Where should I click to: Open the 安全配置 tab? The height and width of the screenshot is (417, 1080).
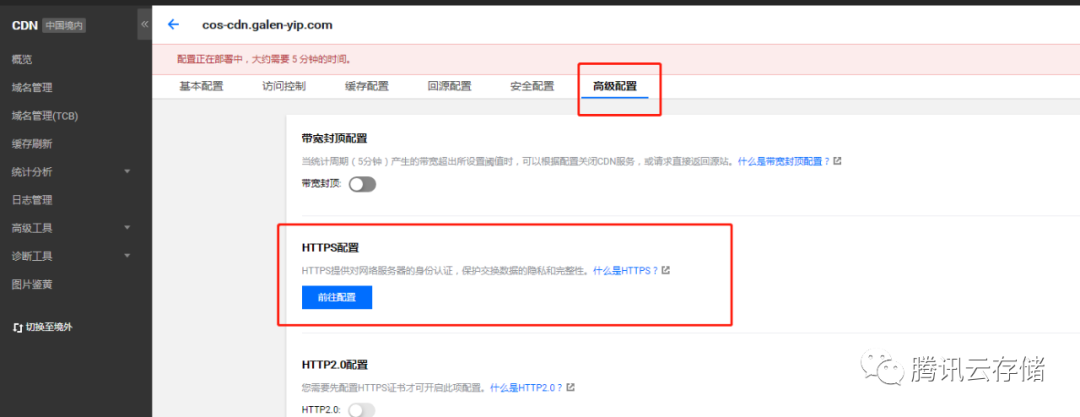pyautogui.click(x=532, y=86)
